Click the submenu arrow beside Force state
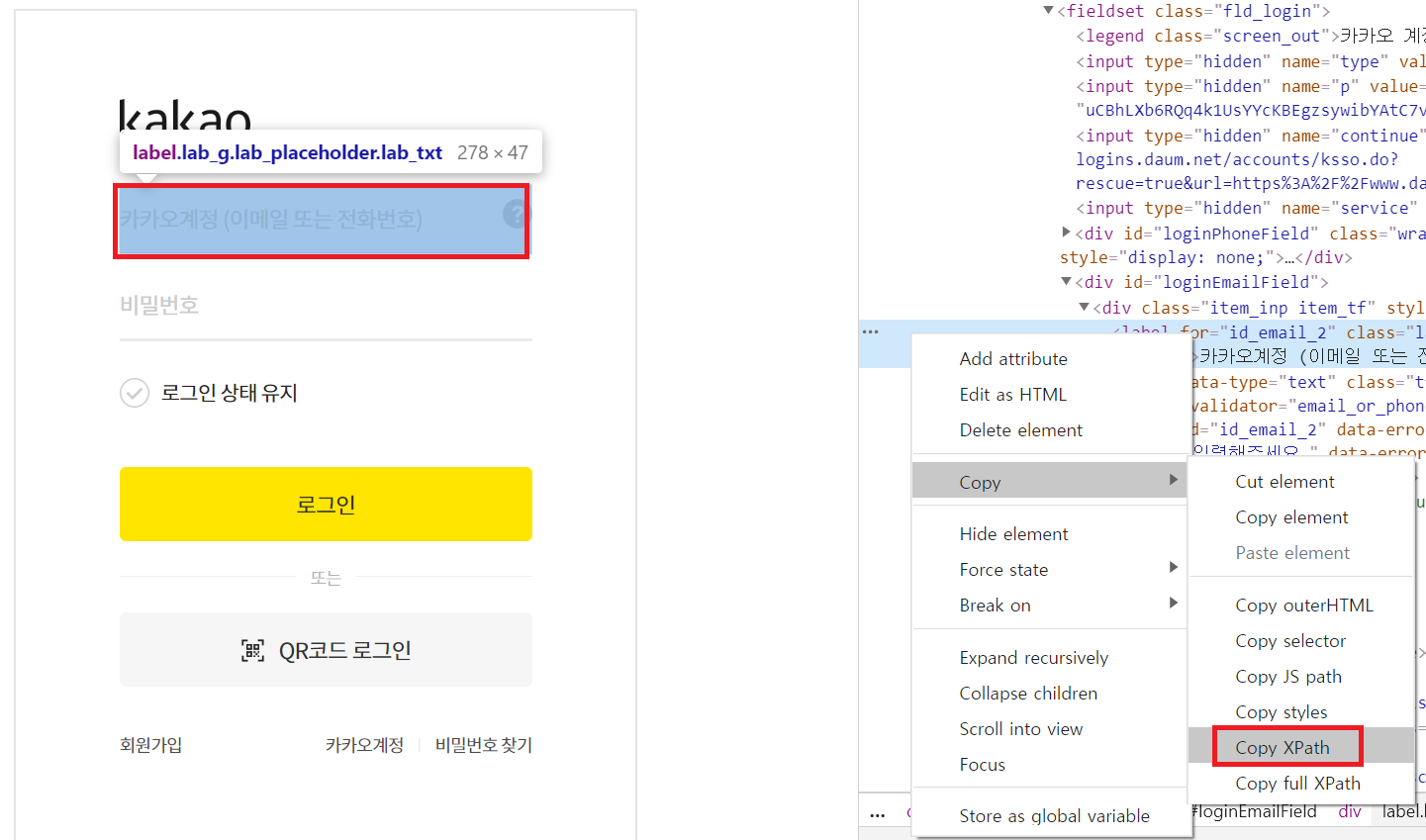 click(1173, 568)
